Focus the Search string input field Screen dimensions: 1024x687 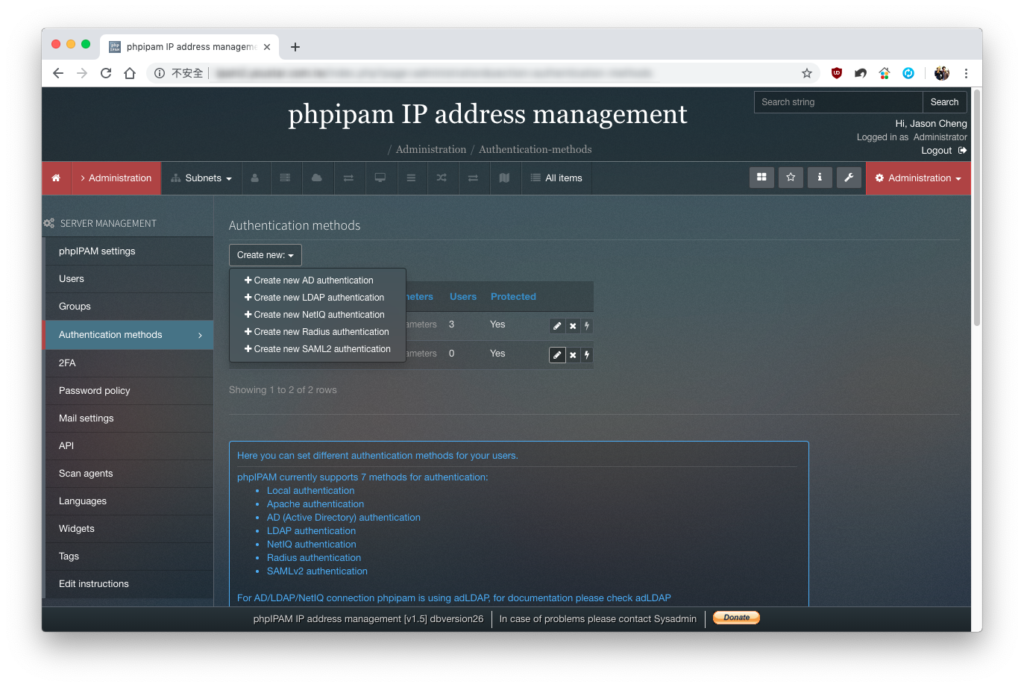click(839, 102)
